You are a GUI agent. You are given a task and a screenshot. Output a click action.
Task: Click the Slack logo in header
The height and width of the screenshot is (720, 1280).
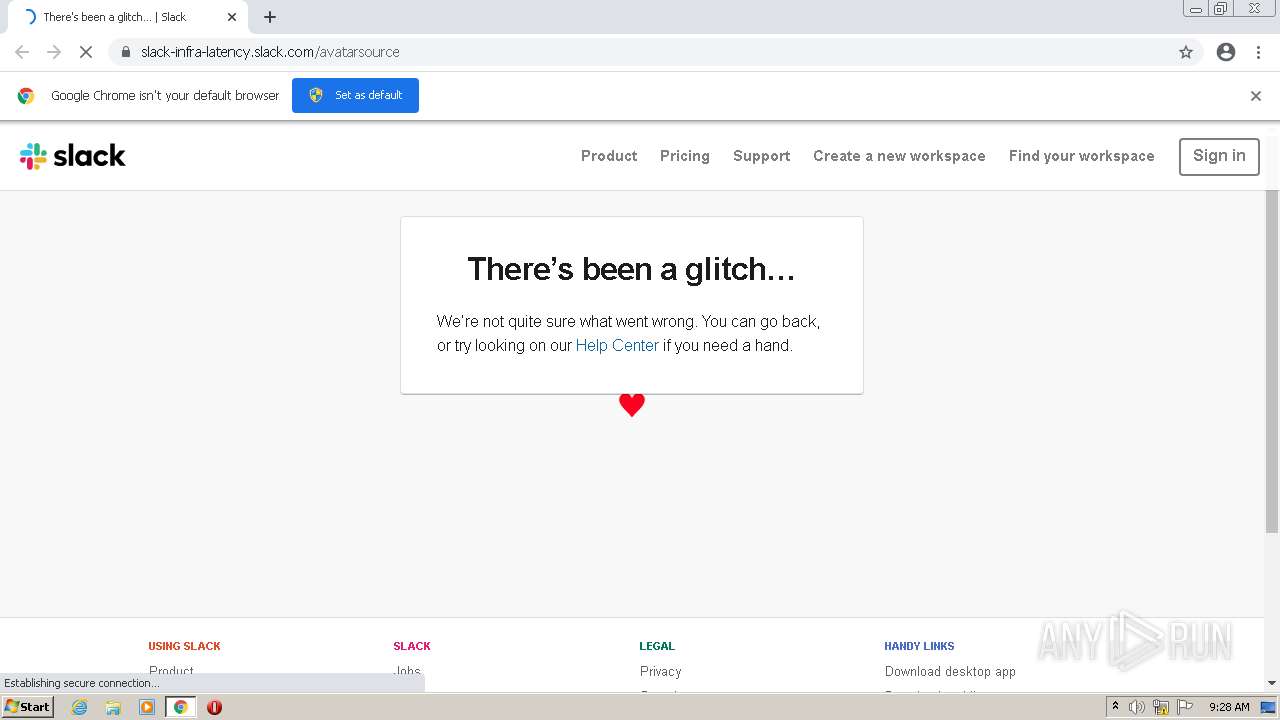(x=72, y=156)
